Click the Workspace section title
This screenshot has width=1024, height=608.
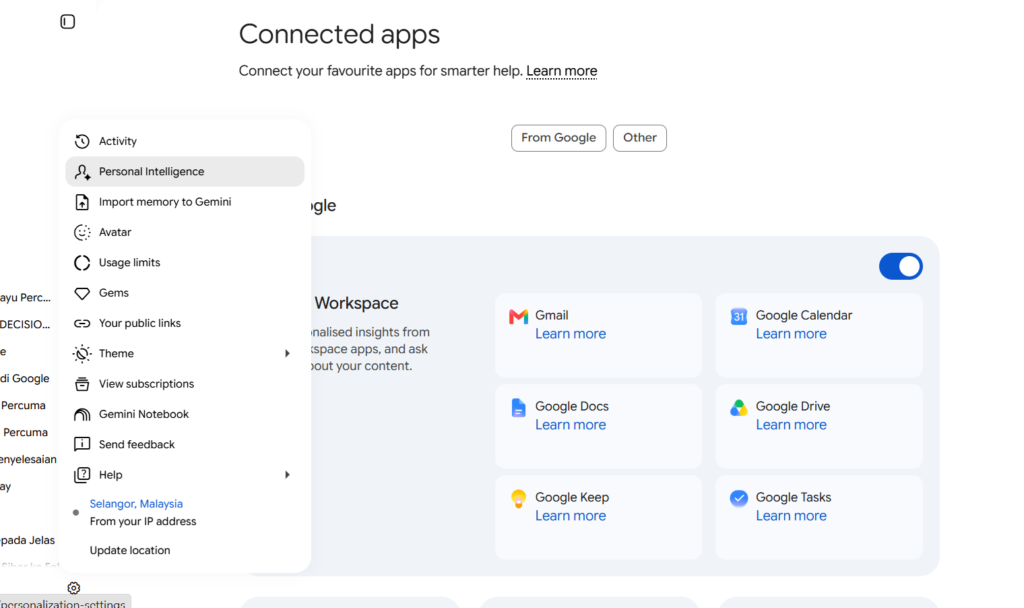pyautogui.click(x=356, y=303)
